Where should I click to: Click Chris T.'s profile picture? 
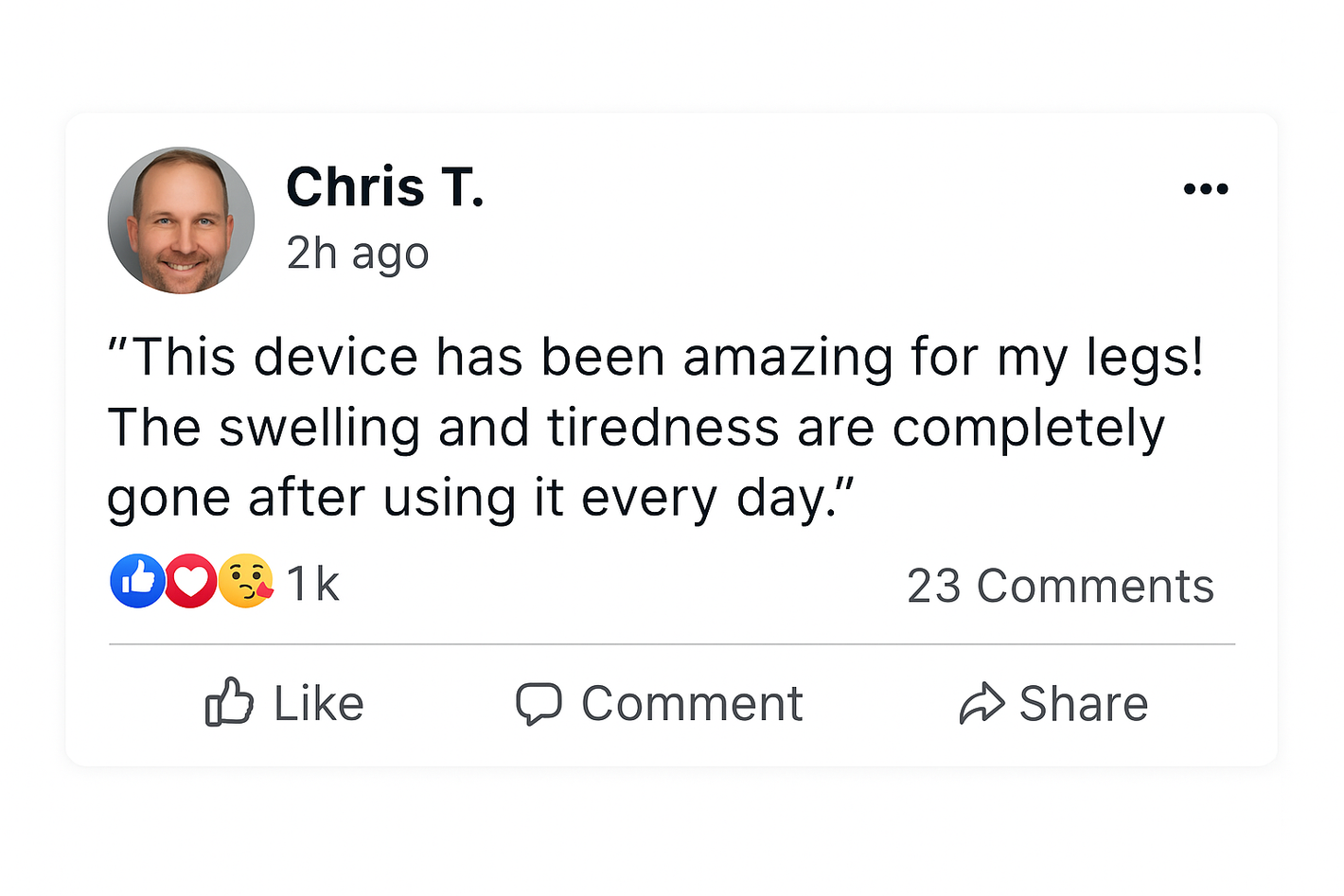click(x=182, y=220)
